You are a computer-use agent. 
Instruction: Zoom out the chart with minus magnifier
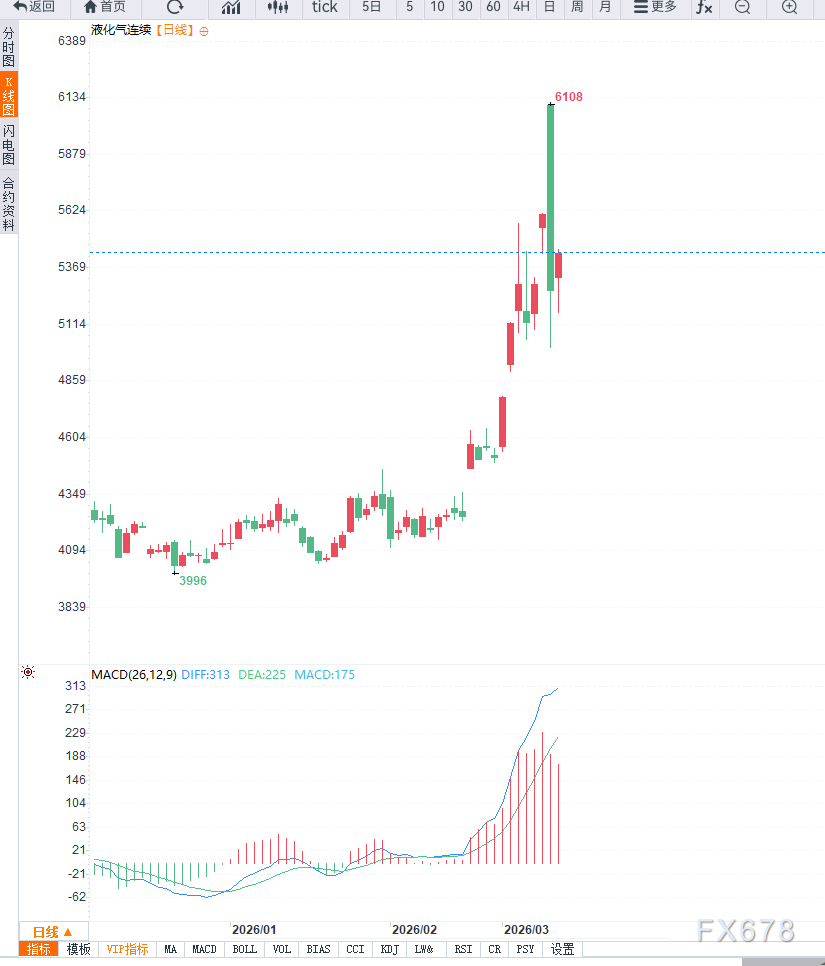coord(742,7)
